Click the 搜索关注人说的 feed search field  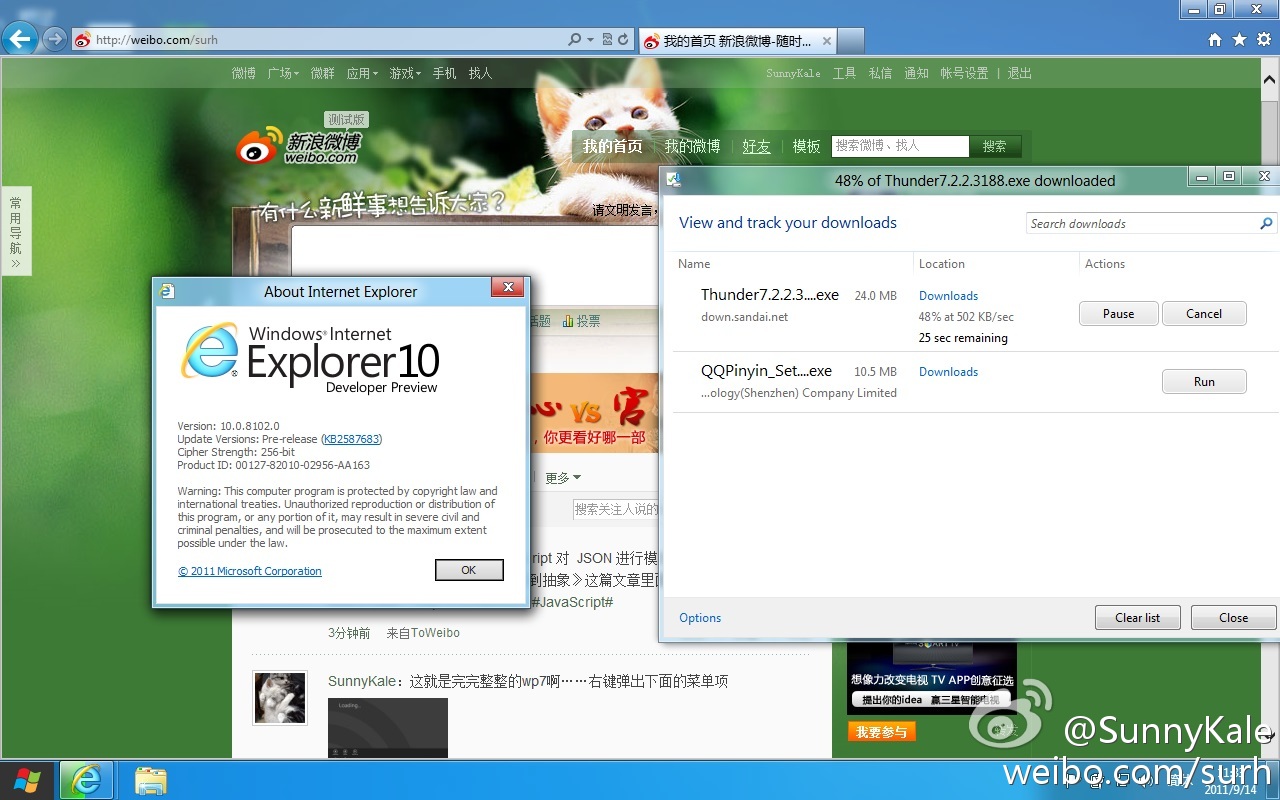[x=615, y=509]
